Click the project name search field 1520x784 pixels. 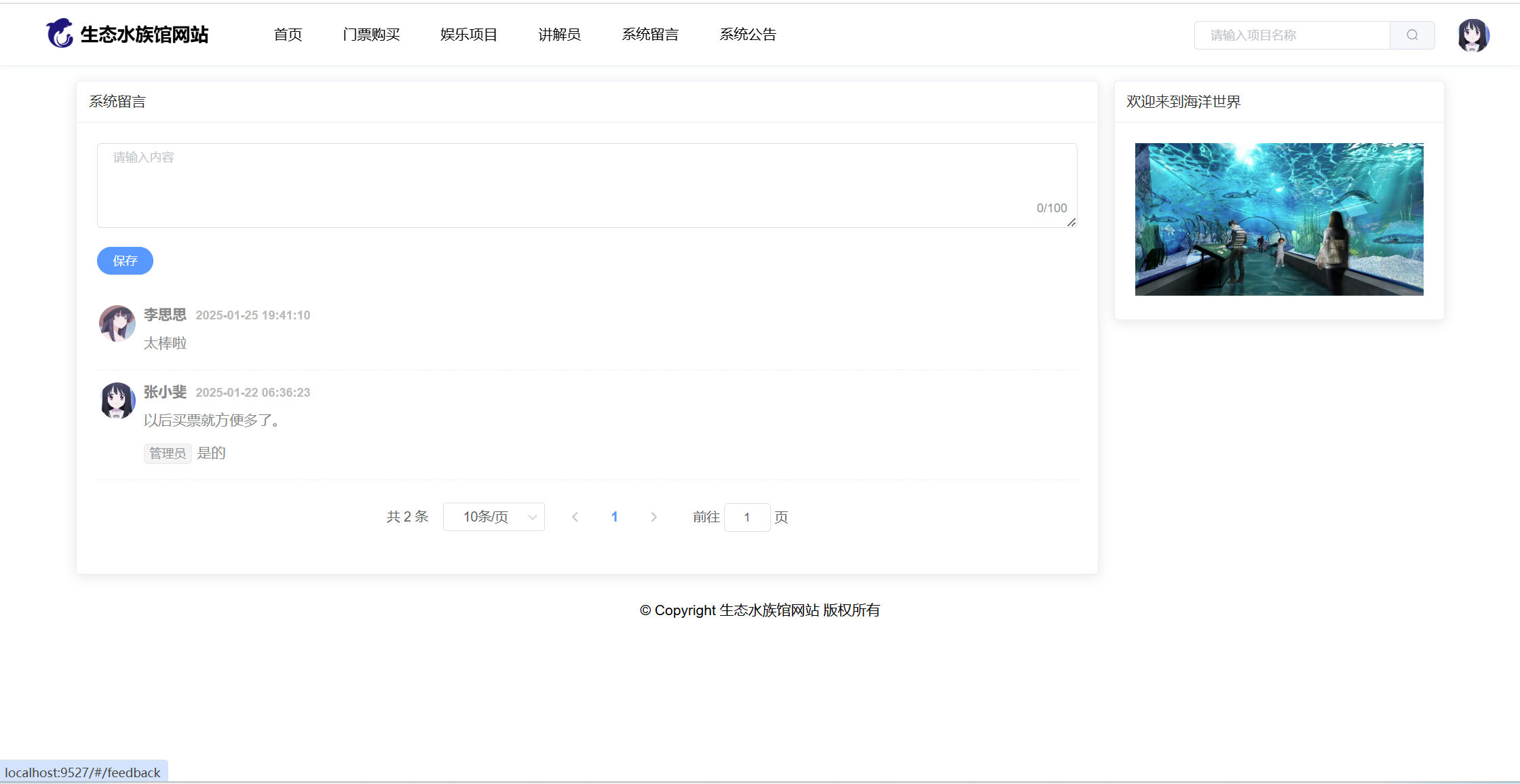click(1292, 35)
